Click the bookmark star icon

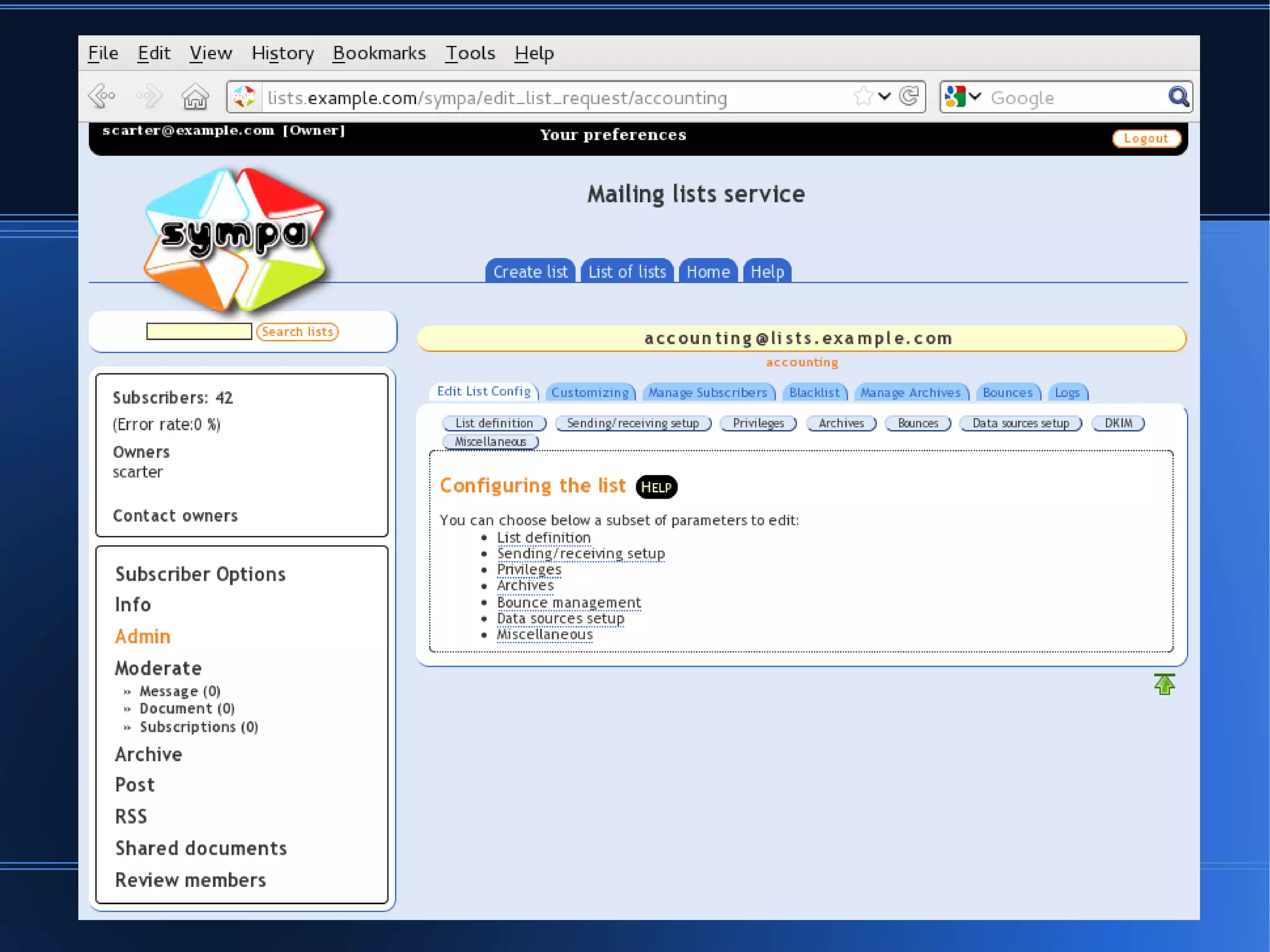coord(863,96)
